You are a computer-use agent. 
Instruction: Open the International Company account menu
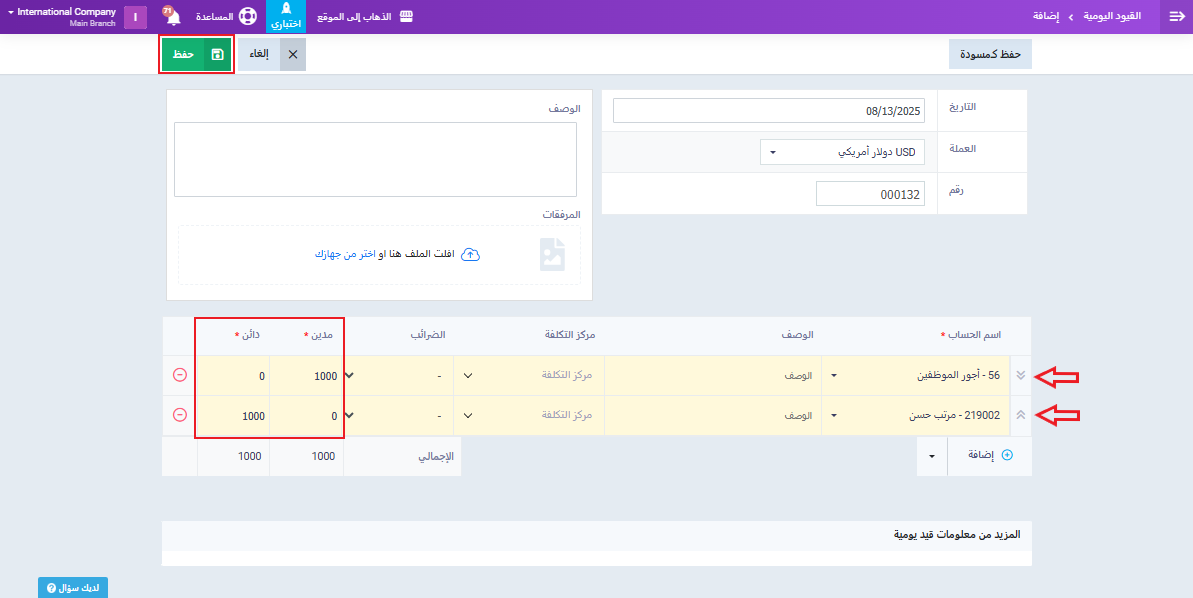66,17
